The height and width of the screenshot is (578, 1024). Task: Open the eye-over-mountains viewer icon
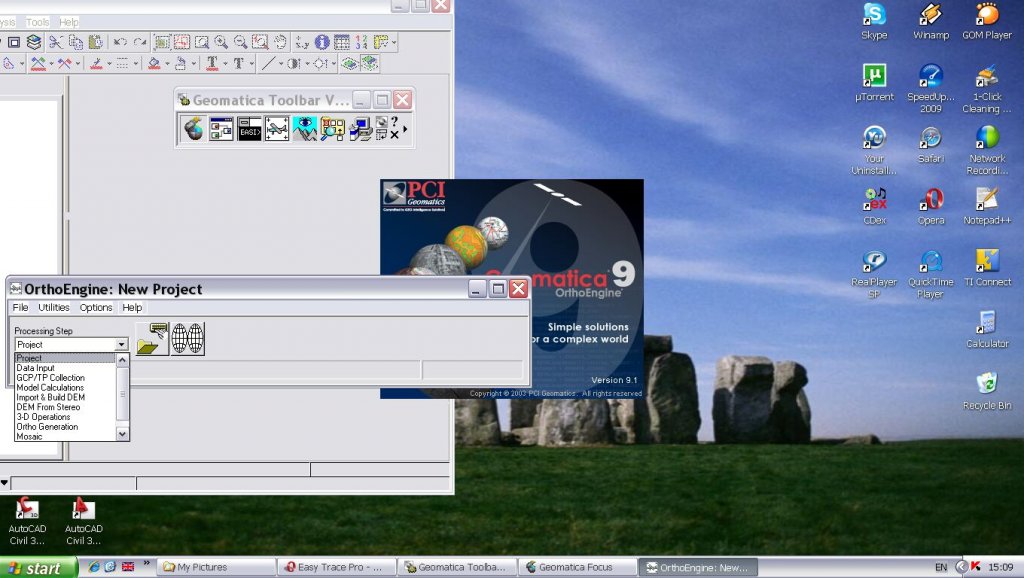pos(305,129)
